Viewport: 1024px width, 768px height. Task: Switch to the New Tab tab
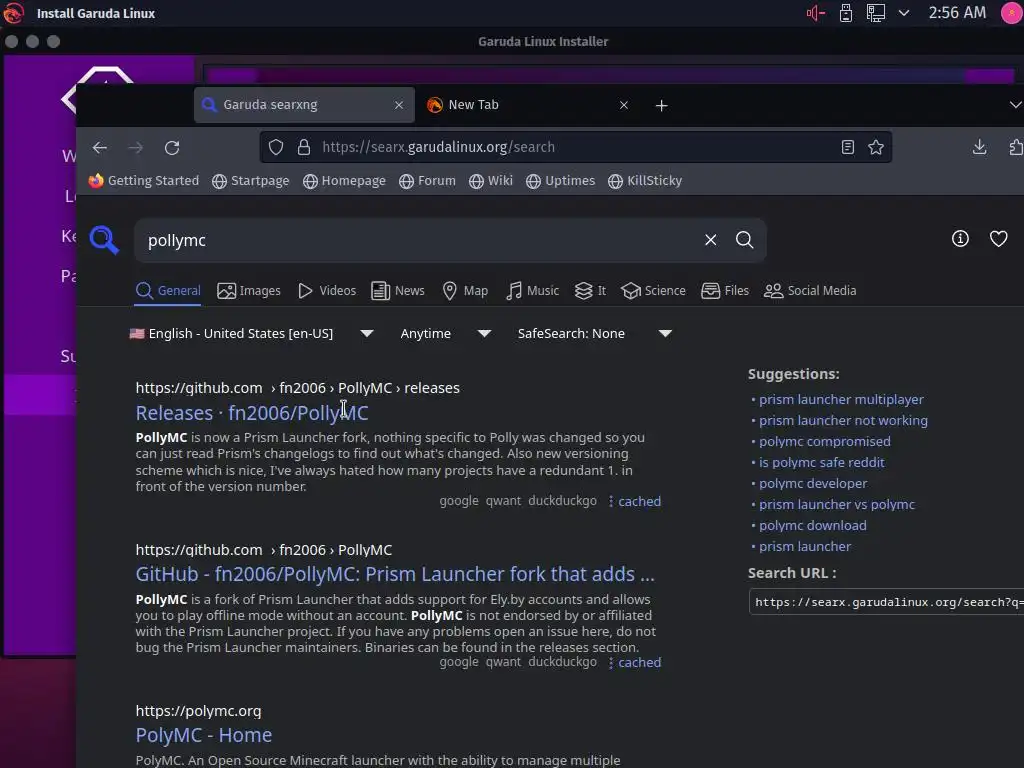pyautogui.click(x=528, y=105)
